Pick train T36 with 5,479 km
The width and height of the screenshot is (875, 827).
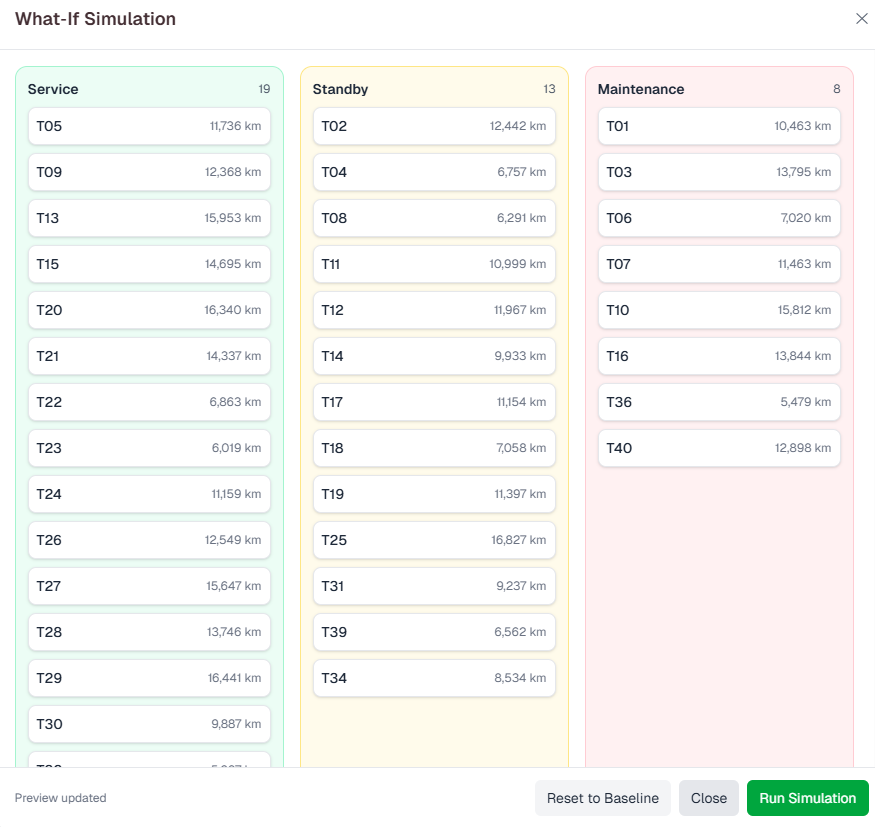tap(719, 402)
